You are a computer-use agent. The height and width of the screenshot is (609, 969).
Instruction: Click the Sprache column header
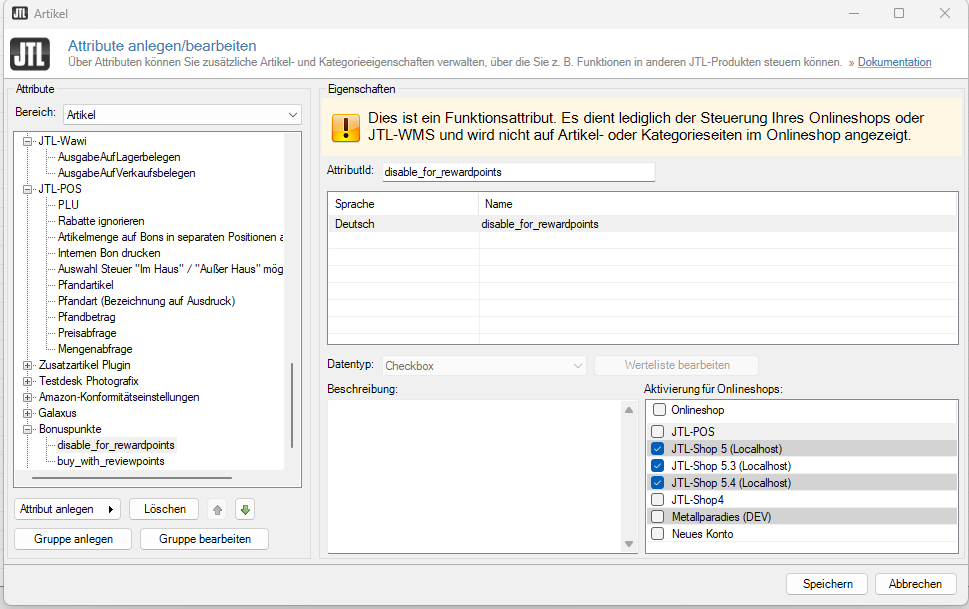404,204
